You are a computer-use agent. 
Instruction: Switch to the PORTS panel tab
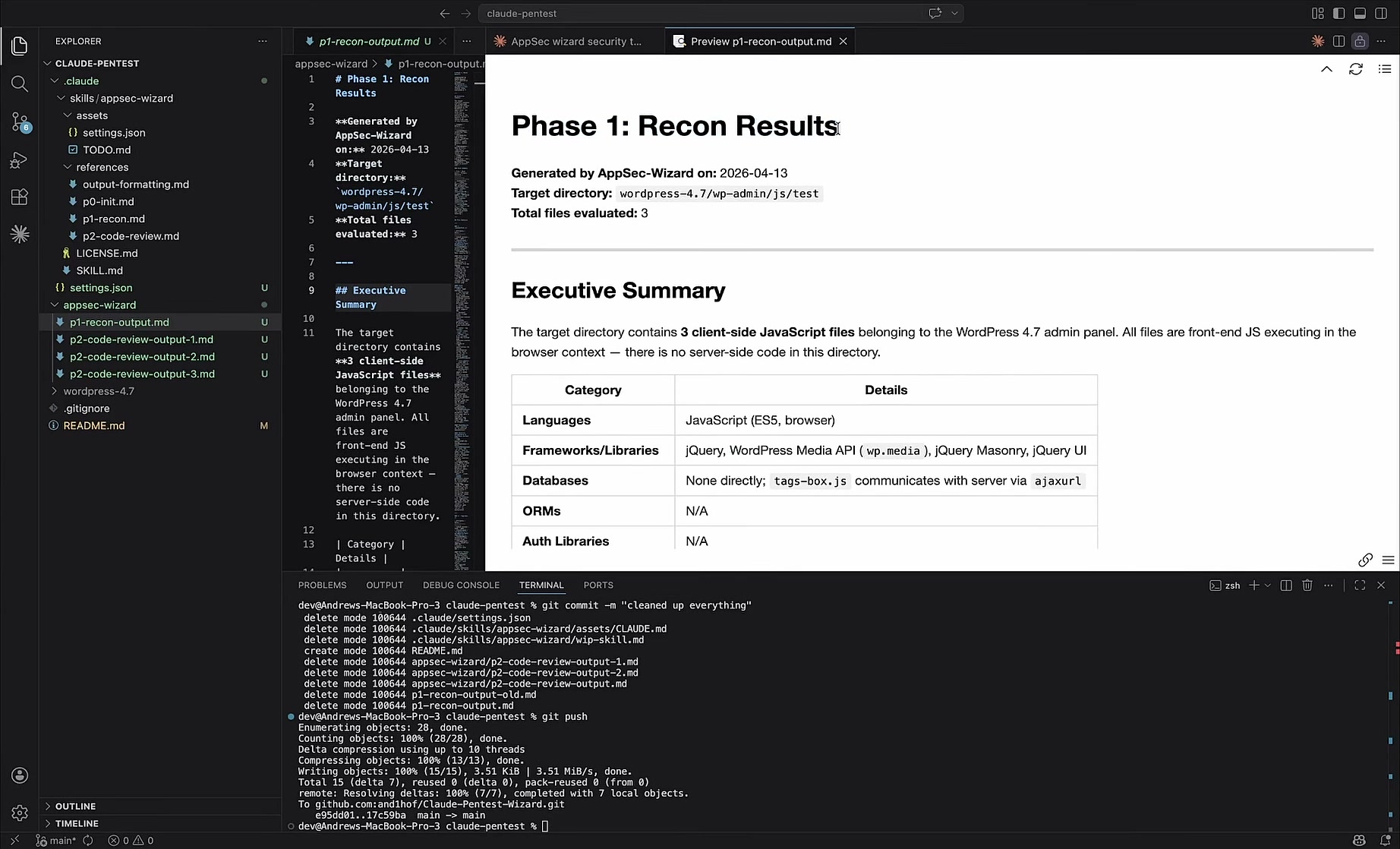(x=598, y=585)
